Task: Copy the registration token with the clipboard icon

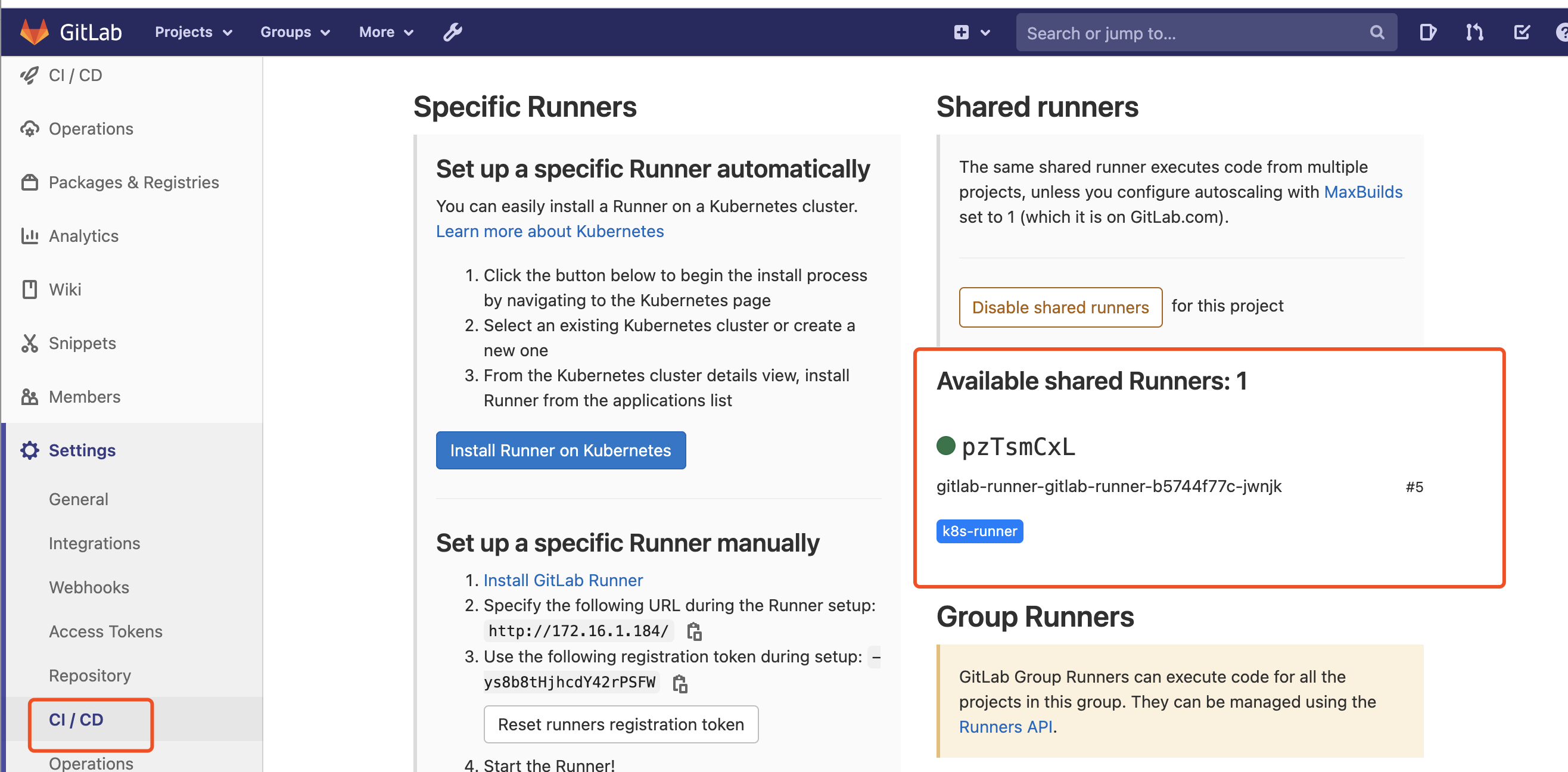Action: click(x=680, y=683)
